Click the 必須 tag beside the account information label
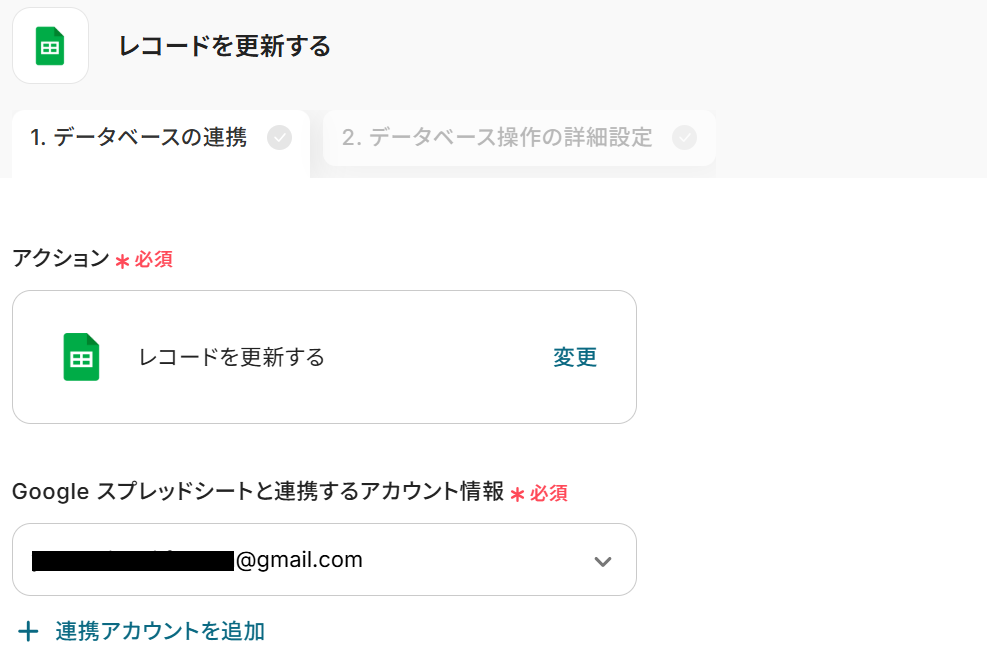 click(x=549, y=493)
